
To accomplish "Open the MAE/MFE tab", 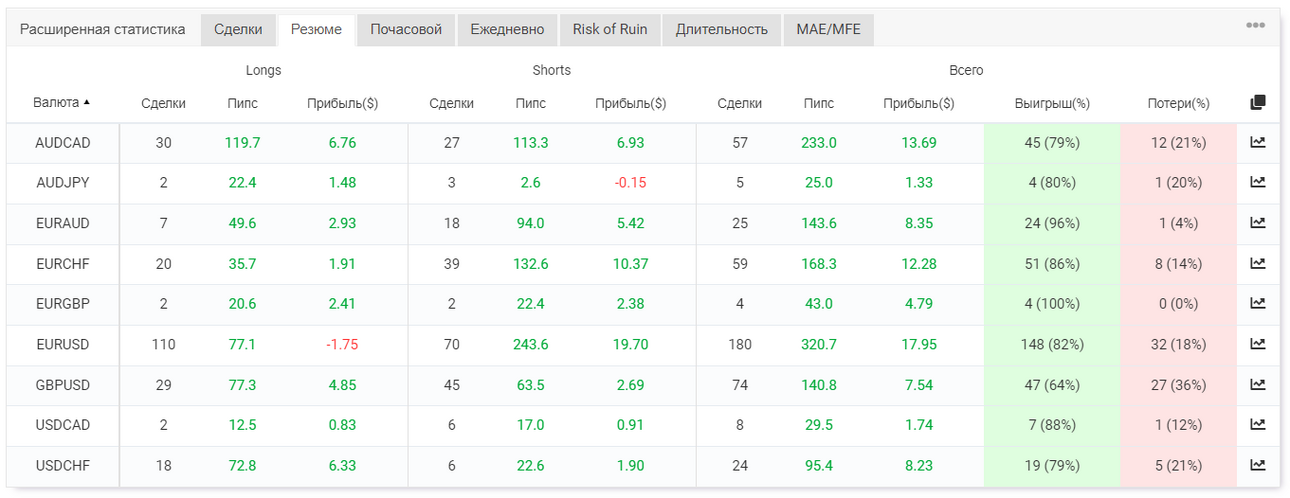I will (829, 30).
